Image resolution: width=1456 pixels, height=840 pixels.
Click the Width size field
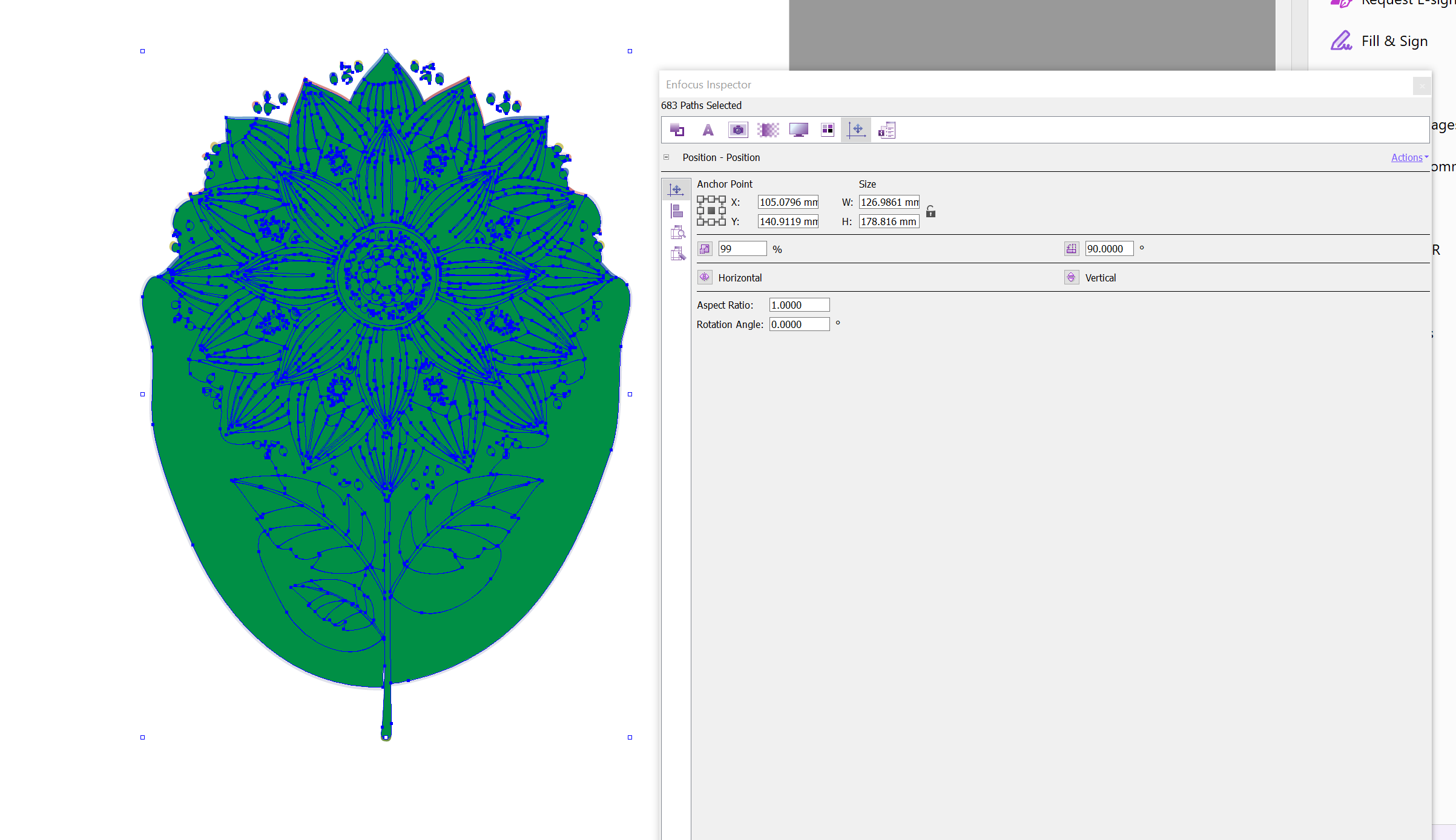(x=889, y=202)
